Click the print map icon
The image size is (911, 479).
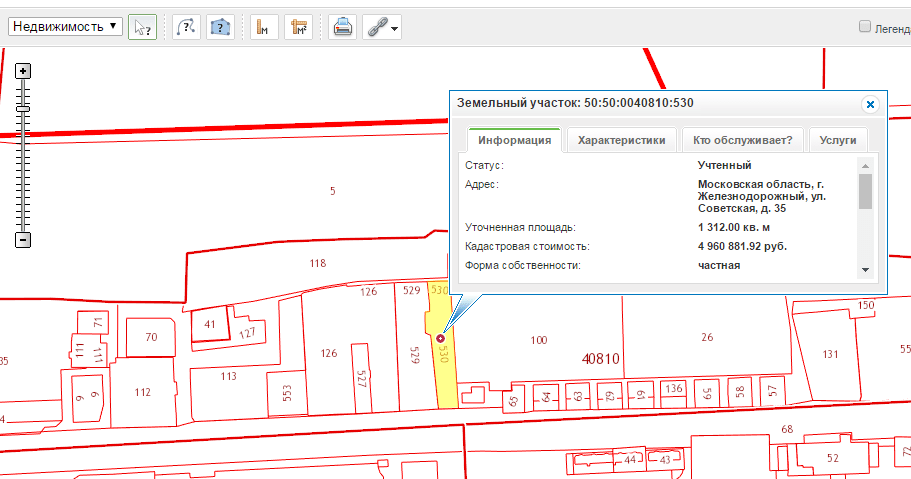[343, 27]
